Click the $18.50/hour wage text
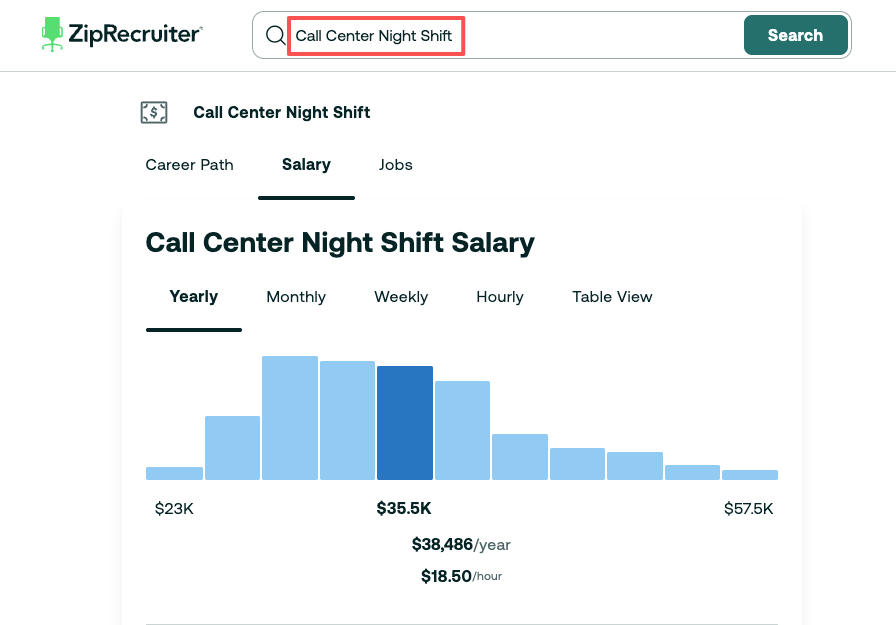The height and width of the screenshot is (625, 896). [x=460, y=575]
